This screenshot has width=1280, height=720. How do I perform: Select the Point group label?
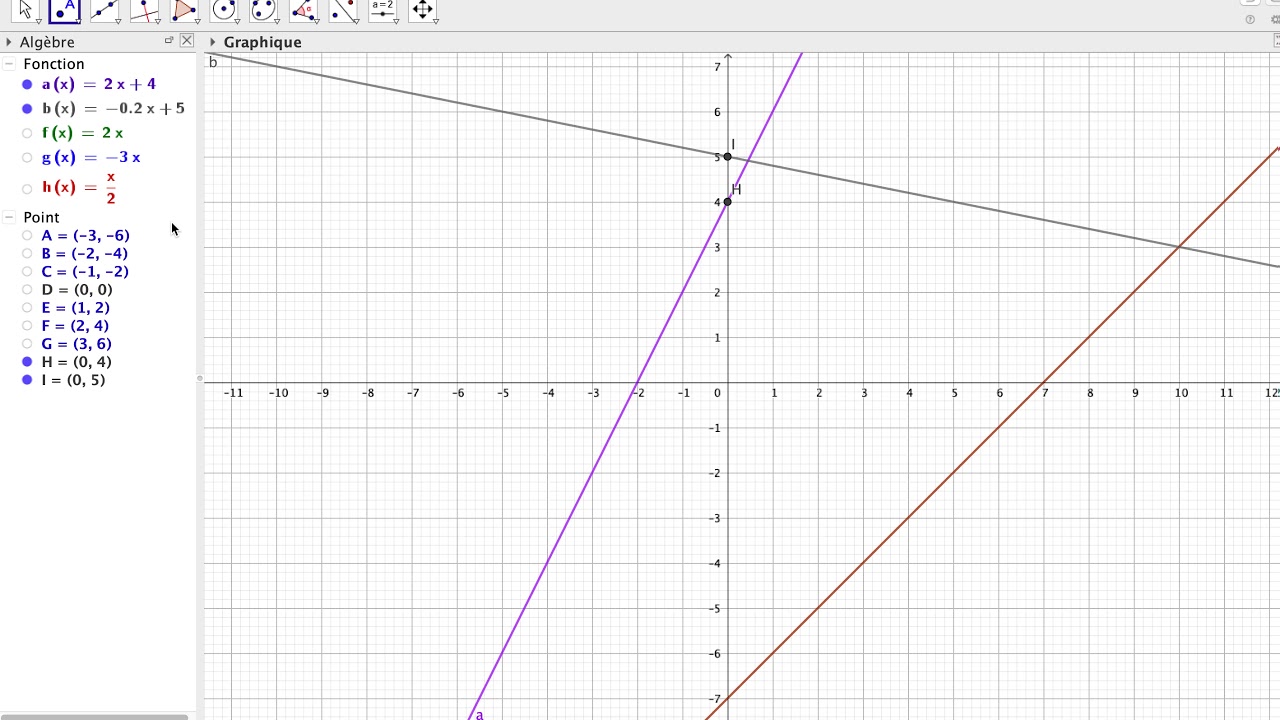click(x=42, y=217)
